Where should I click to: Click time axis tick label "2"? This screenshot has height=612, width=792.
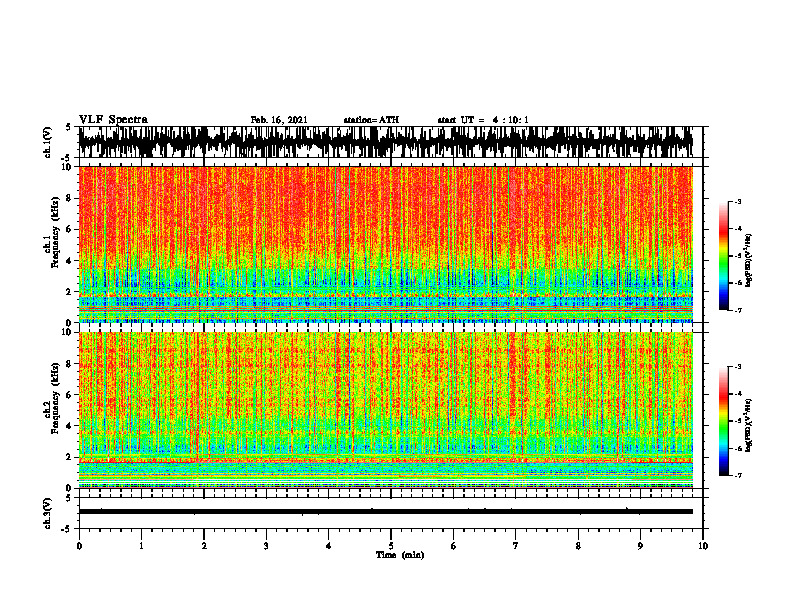[204, 546]
